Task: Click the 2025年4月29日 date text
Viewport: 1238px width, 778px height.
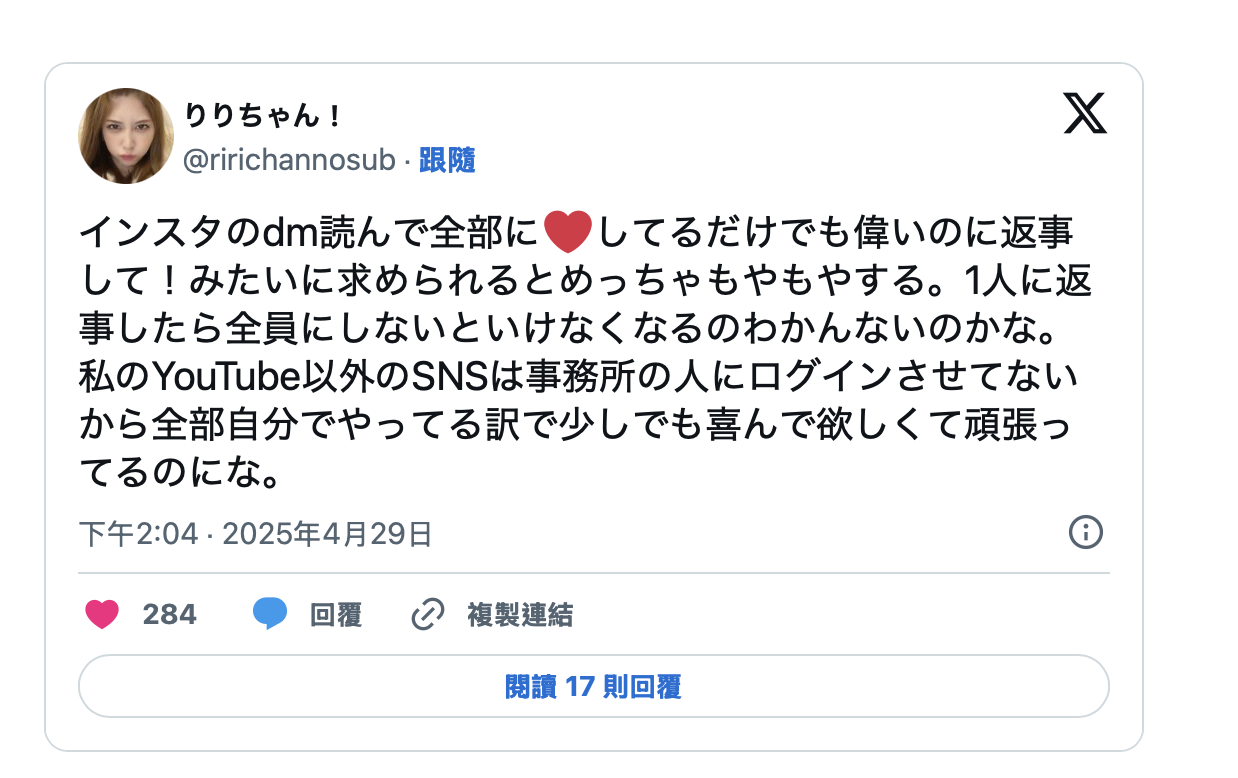Action: click(327, 534)
